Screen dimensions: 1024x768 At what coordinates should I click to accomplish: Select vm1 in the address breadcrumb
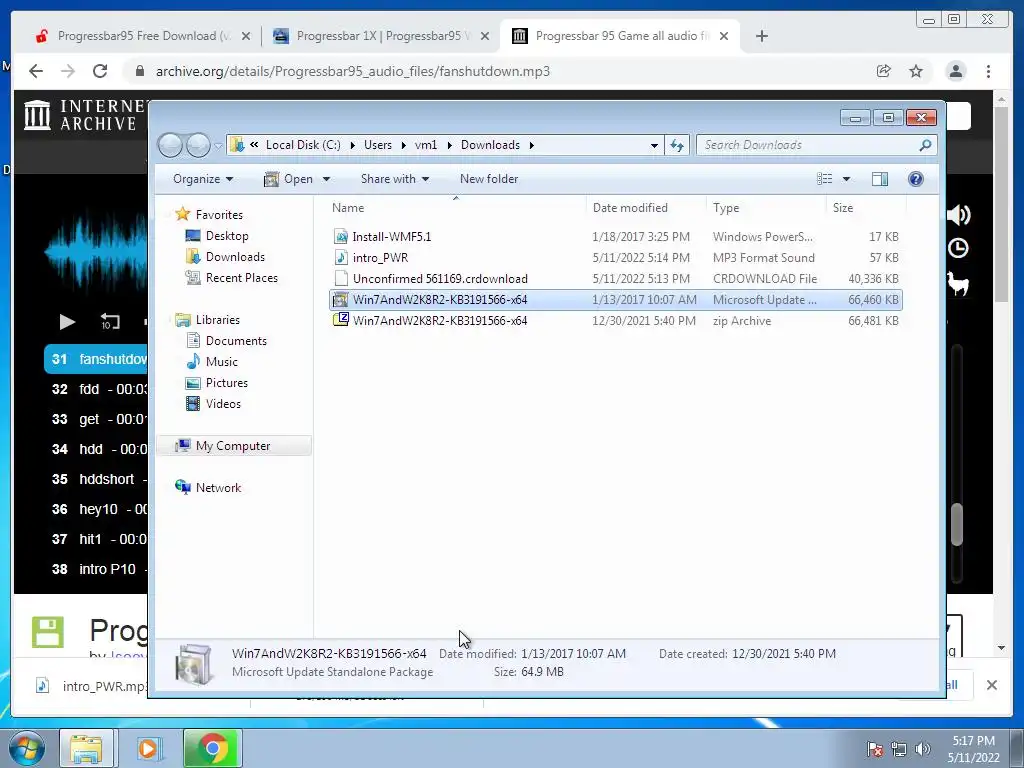tap(426, 145)
